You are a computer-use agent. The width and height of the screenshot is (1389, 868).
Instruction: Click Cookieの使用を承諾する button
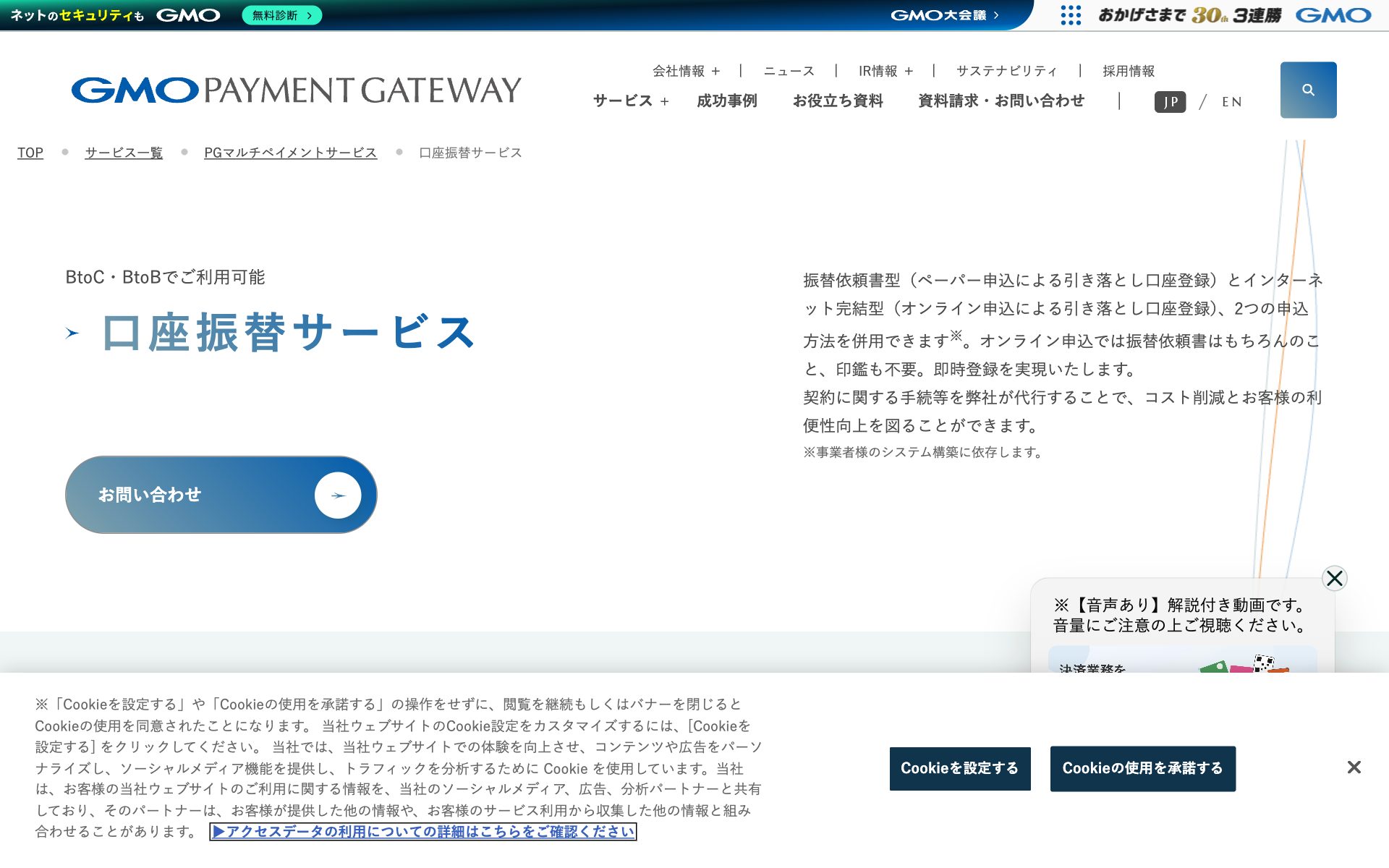pos(1142,768)
